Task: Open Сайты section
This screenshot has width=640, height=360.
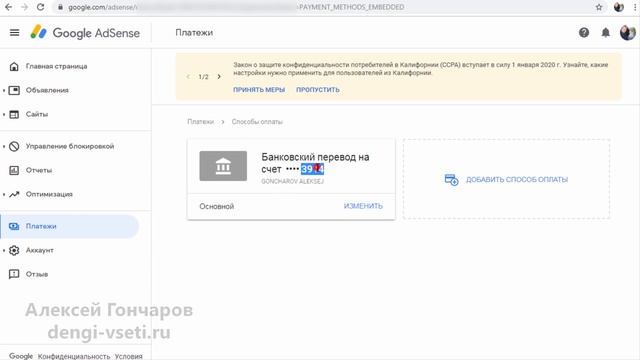Action: tap(37, 114)
